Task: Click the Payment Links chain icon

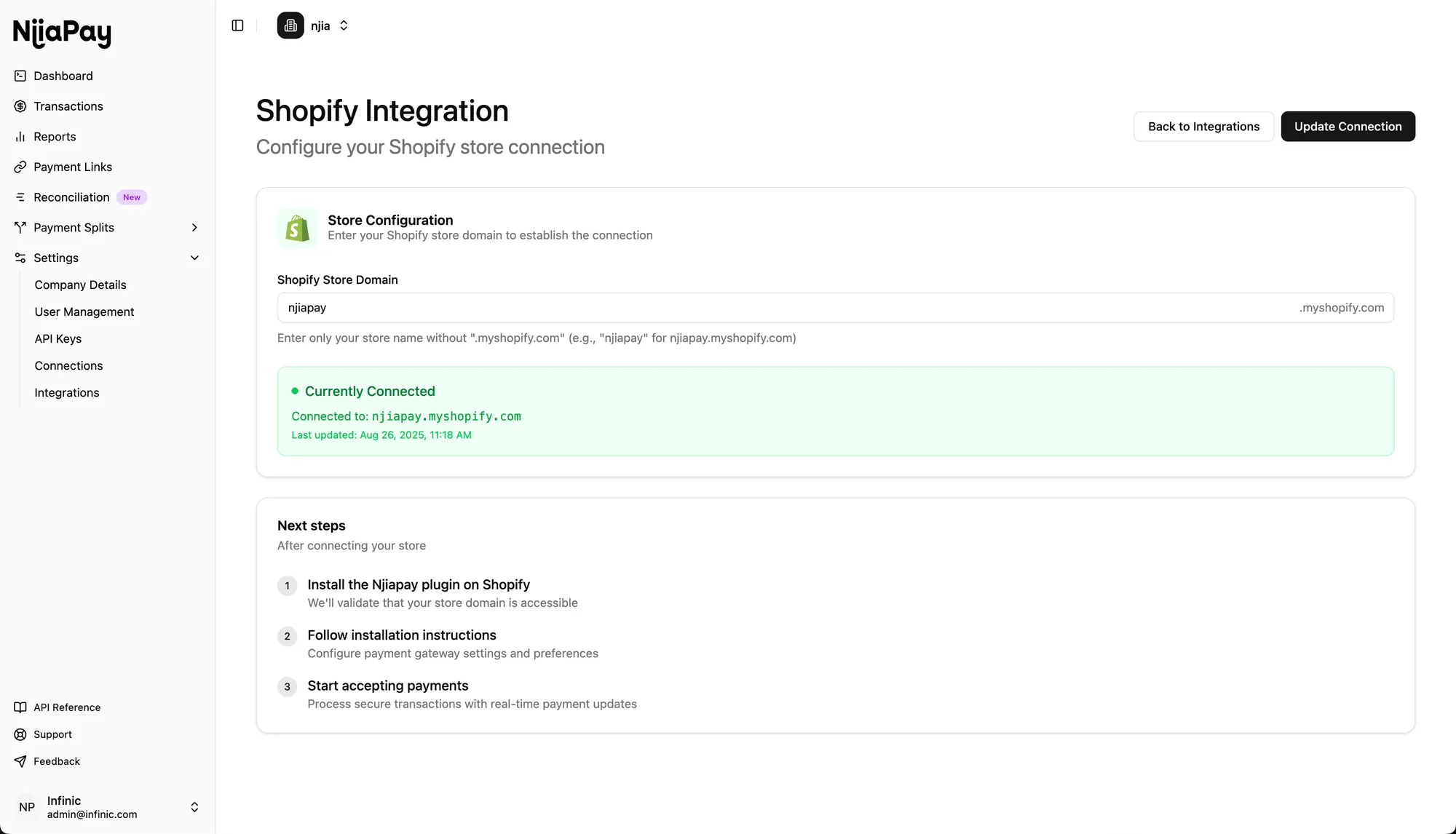Action: (20, 167)
